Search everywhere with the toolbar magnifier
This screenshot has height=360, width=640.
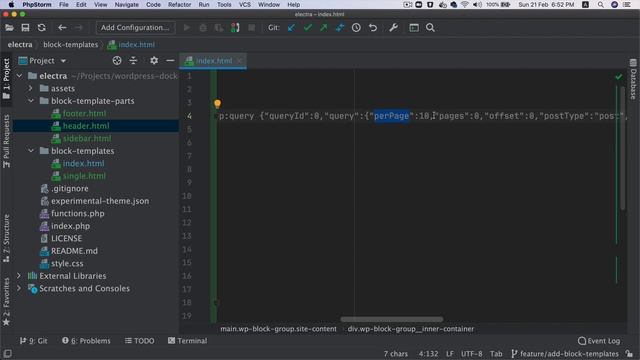click(x=430, y=28)
